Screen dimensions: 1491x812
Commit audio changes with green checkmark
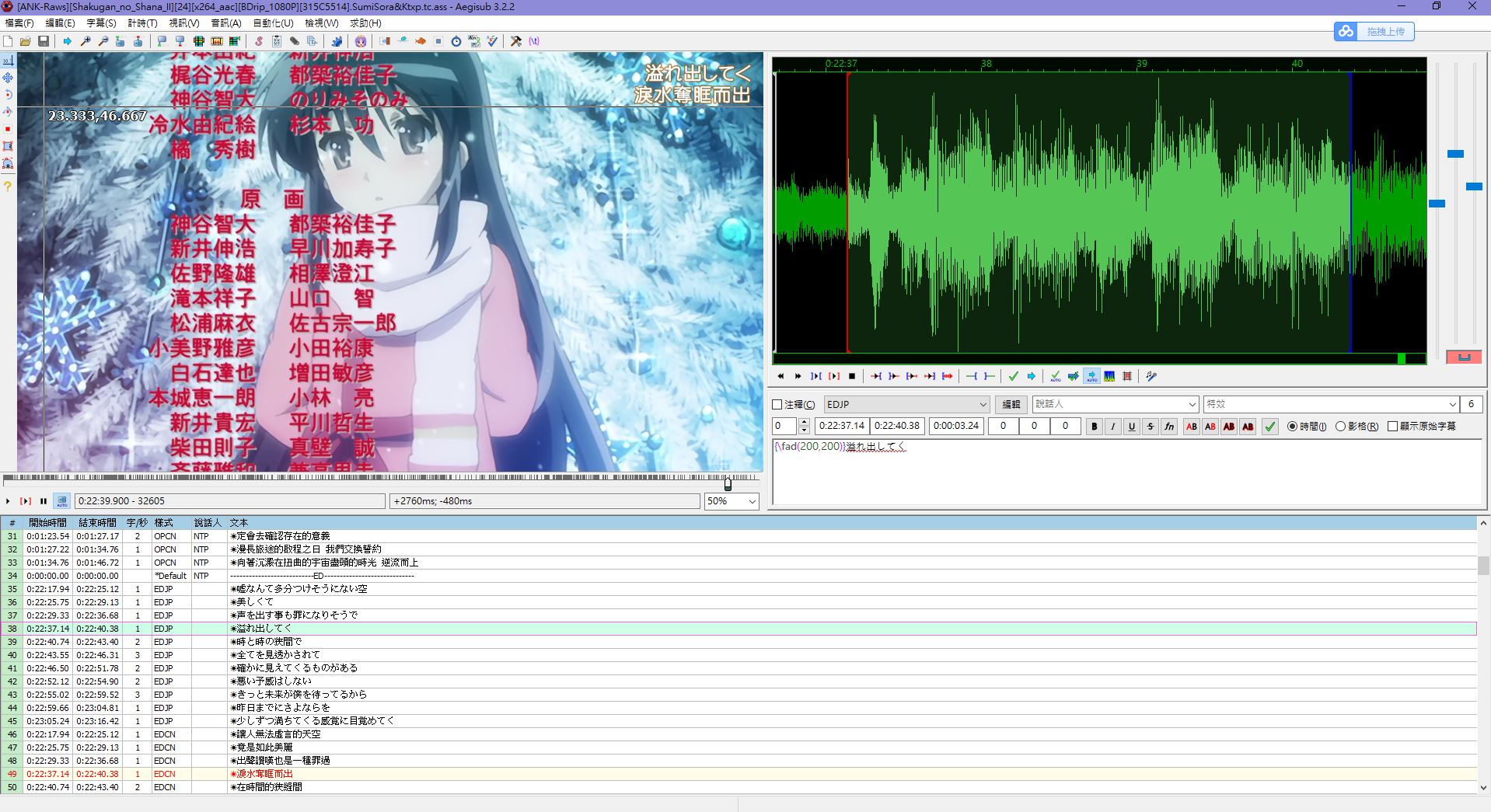(1014, 376)
